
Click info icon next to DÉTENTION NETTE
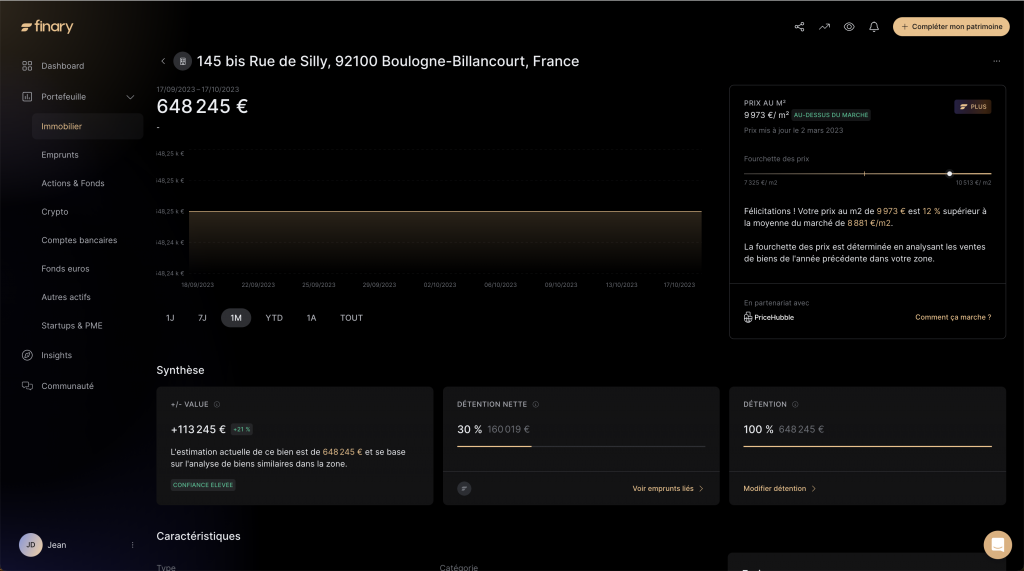click(536, 404)
